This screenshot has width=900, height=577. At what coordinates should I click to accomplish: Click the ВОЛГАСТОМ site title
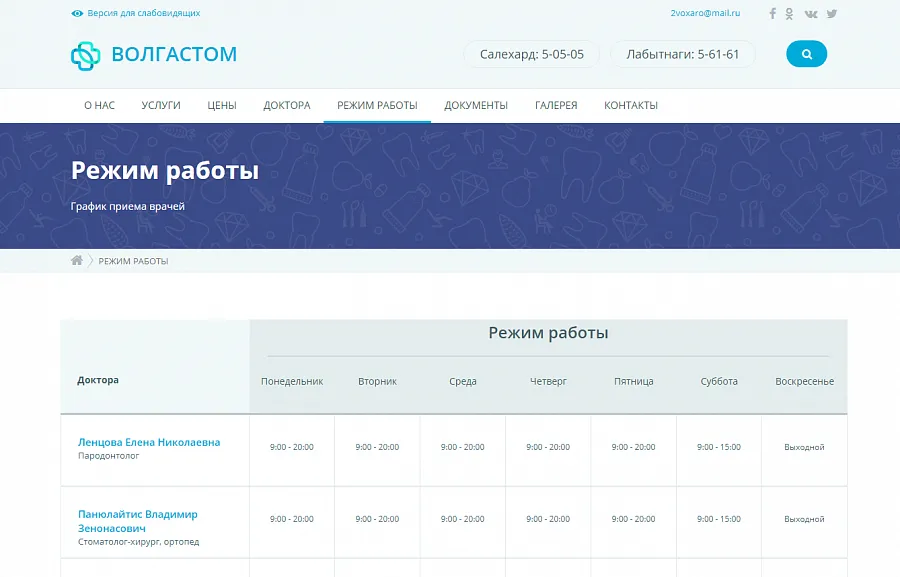click(x=174, y=54)
